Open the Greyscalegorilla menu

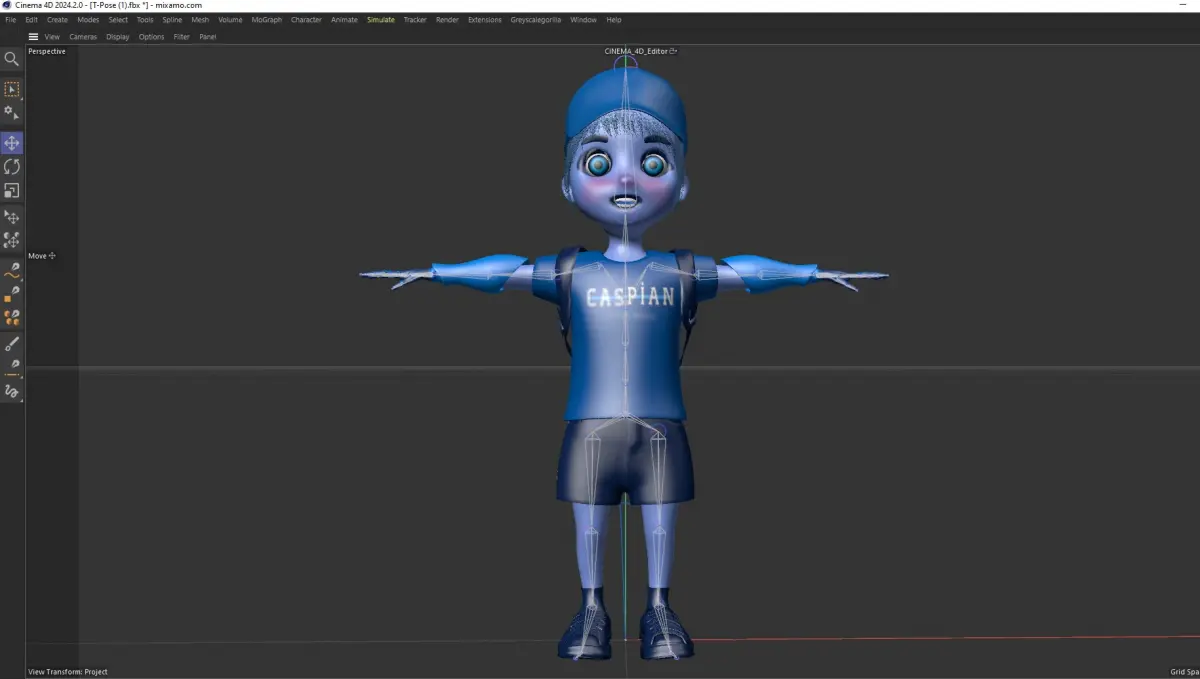tap(536, 20)
